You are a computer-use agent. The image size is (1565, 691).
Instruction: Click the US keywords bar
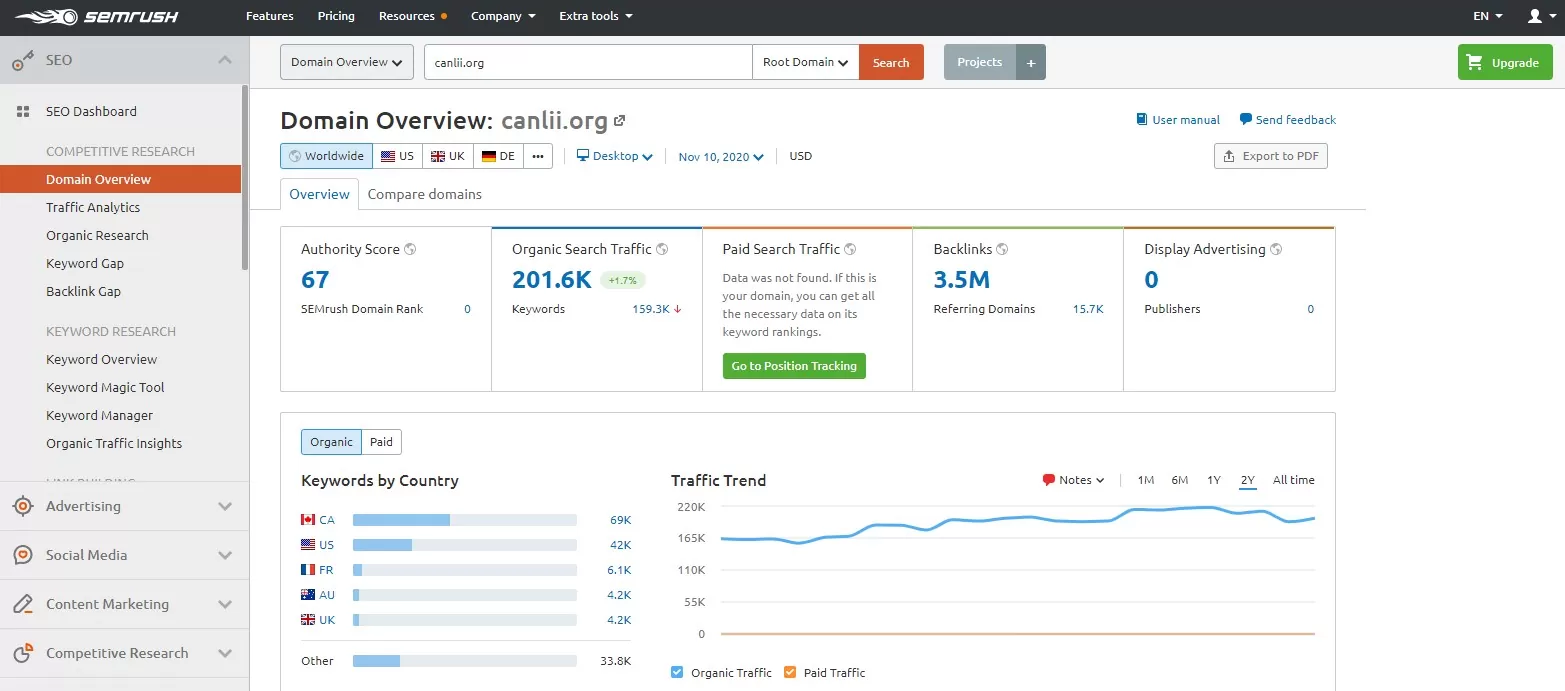[465, 545]
